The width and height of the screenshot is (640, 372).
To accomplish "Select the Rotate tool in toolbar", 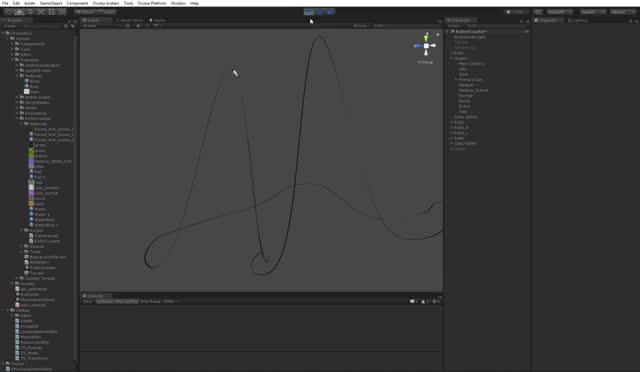I will point(30,12).
